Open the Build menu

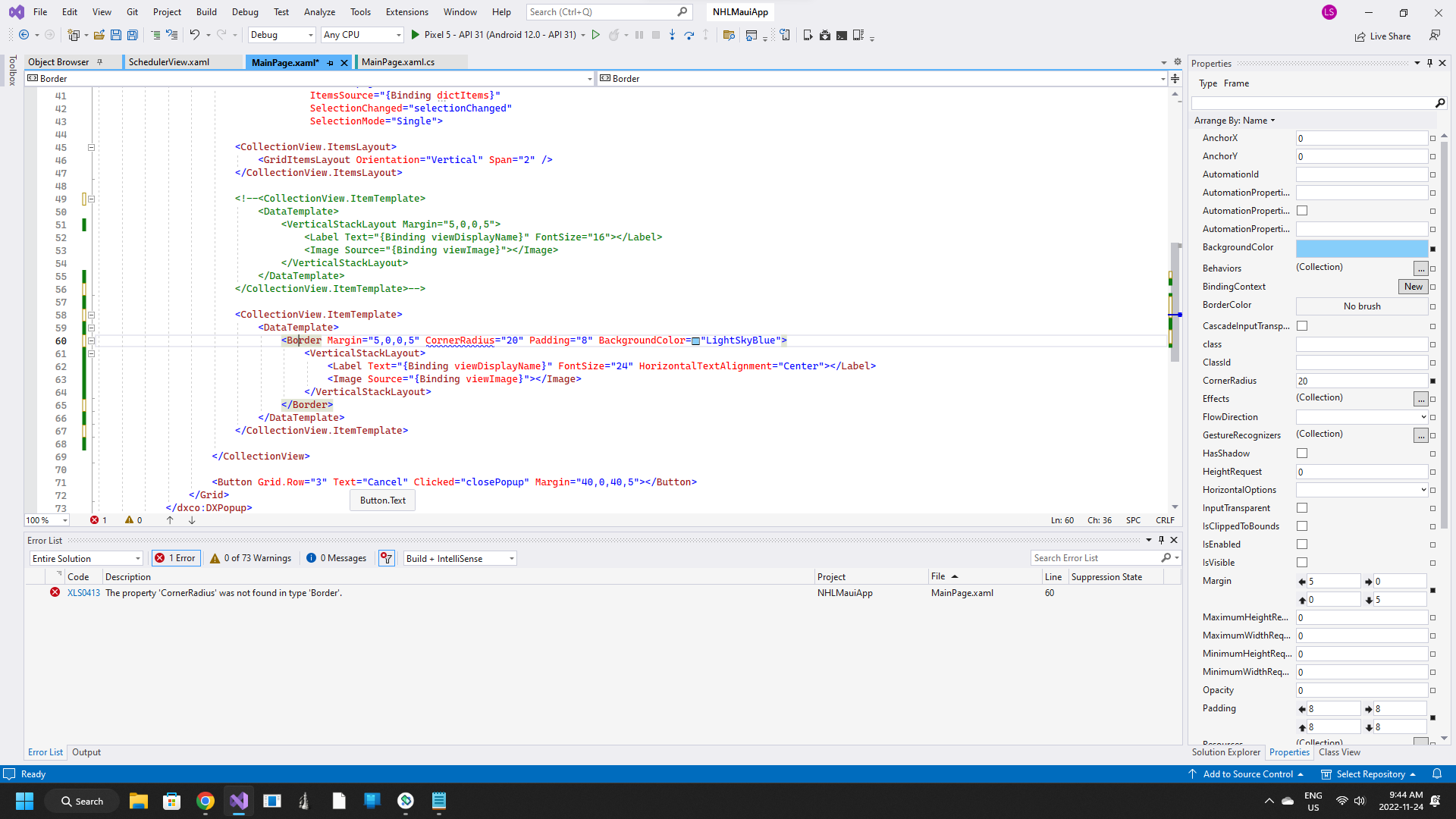tap(206, 12)
